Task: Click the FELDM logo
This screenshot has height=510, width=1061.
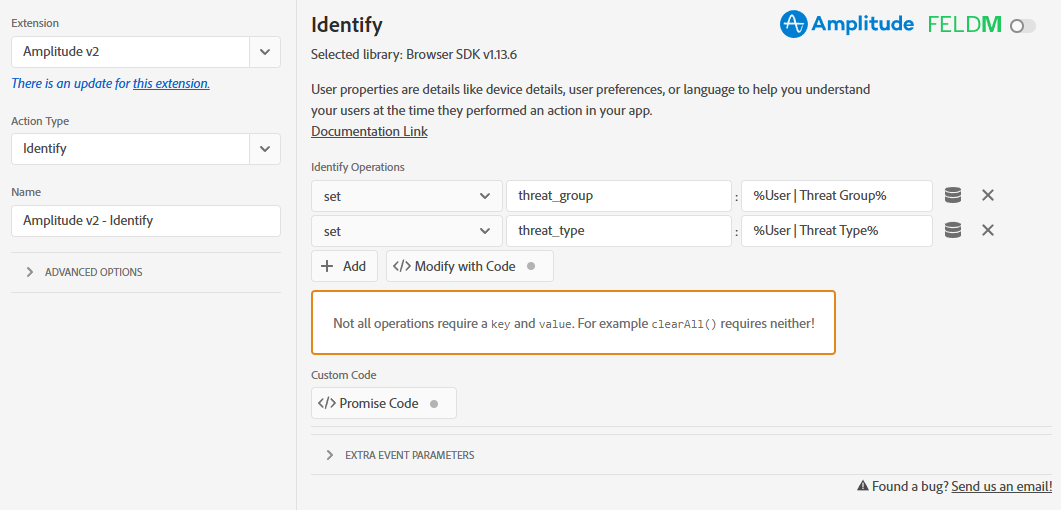Action: (965, 25)
